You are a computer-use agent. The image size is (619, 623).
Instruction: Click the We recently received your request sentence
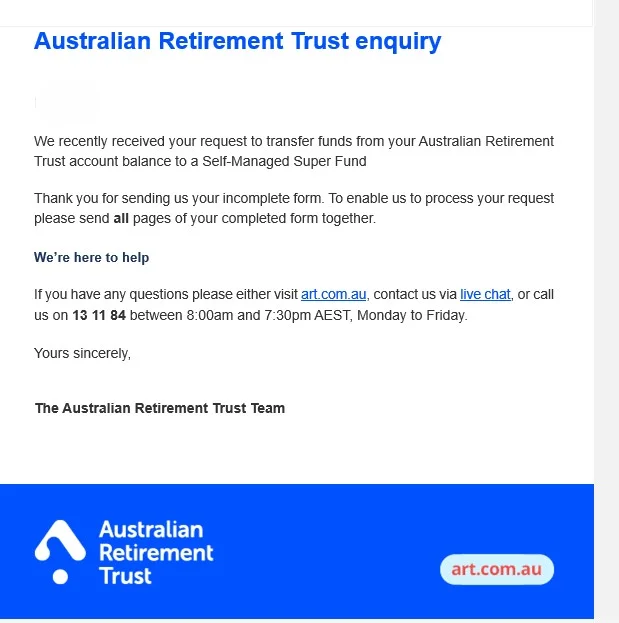294,151
